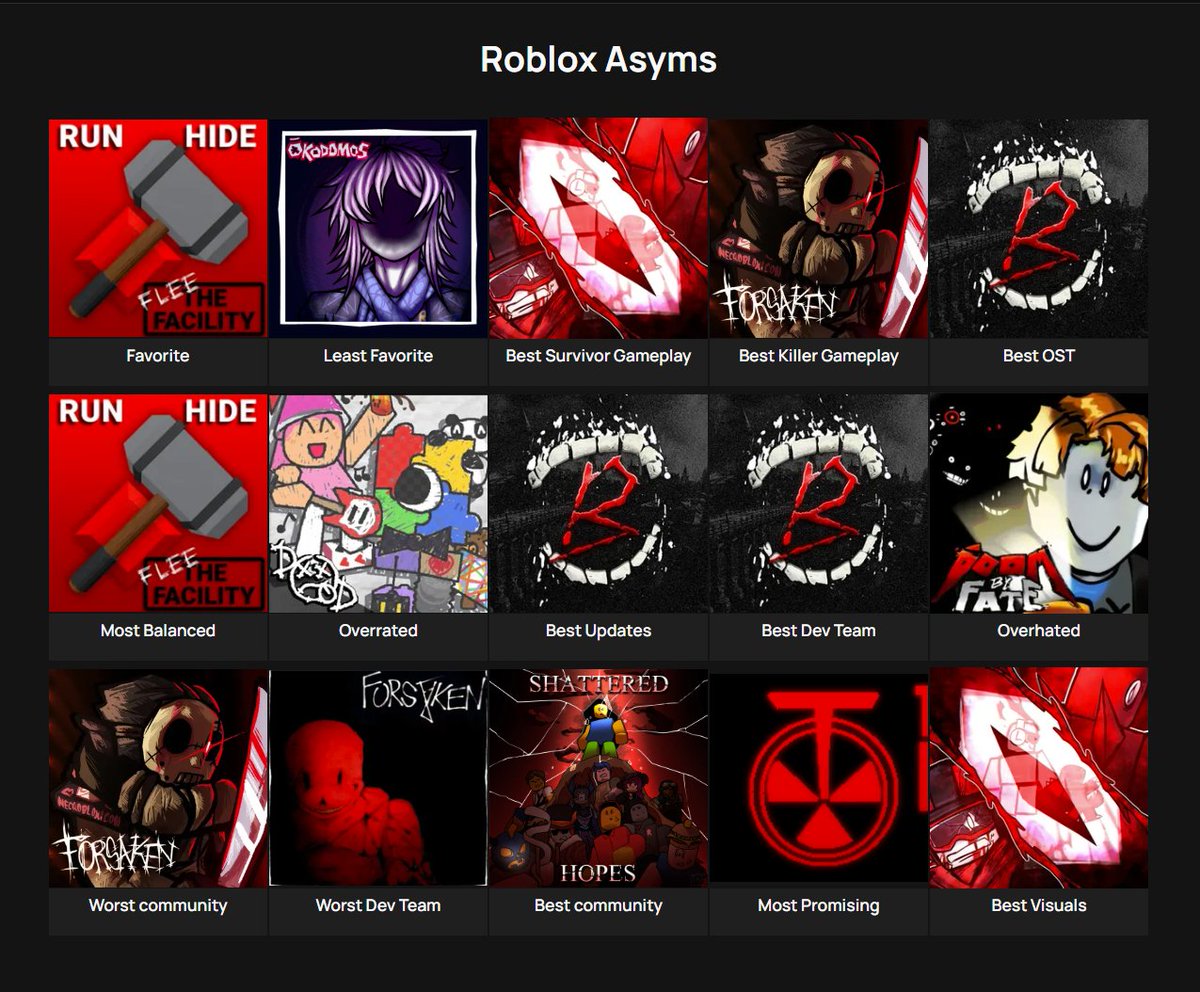Select the red R image above Best OST
Screen dimensions: 1200x992
(x=1039, y=228)
